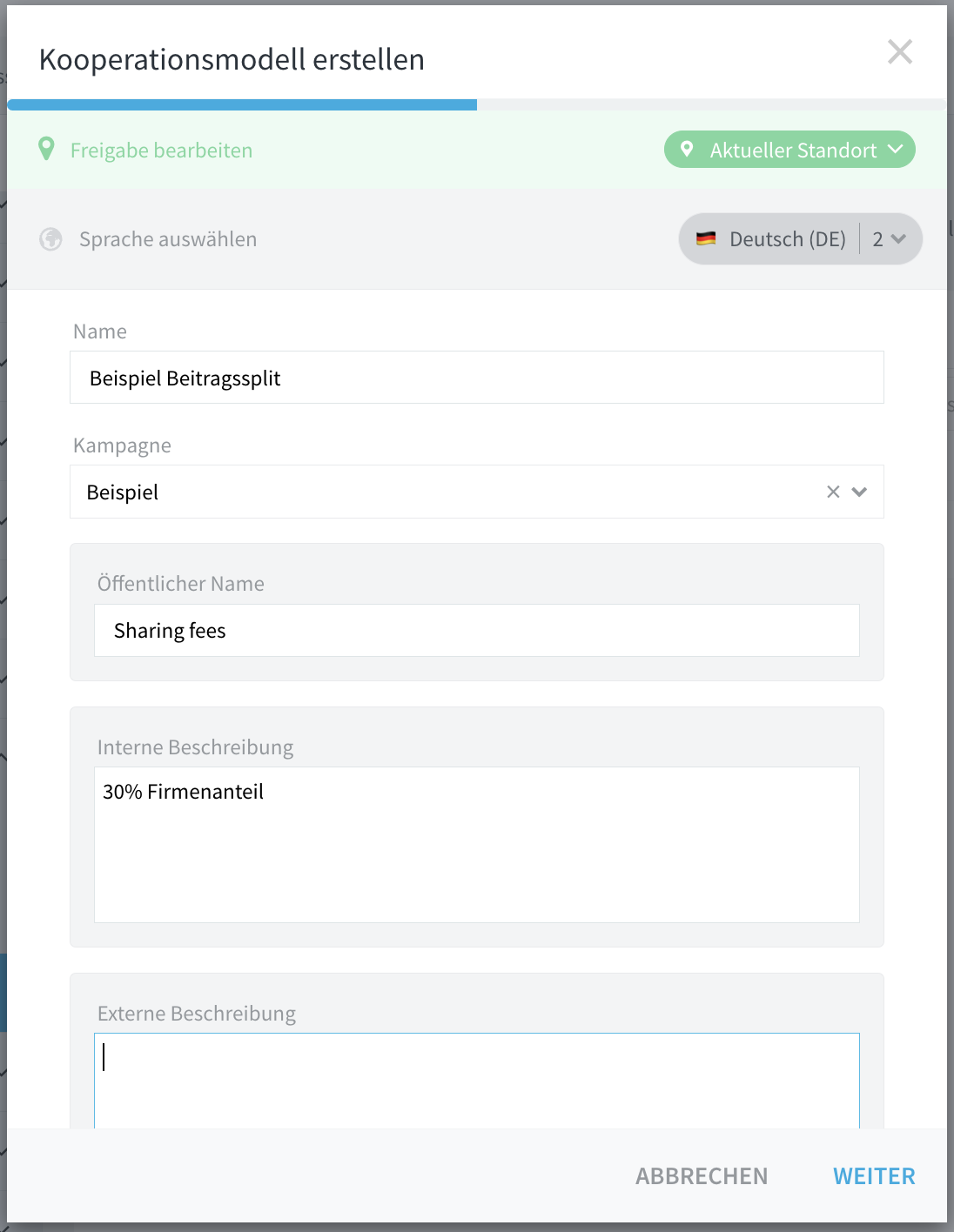Click the WEITER button

pos(874,1176)
